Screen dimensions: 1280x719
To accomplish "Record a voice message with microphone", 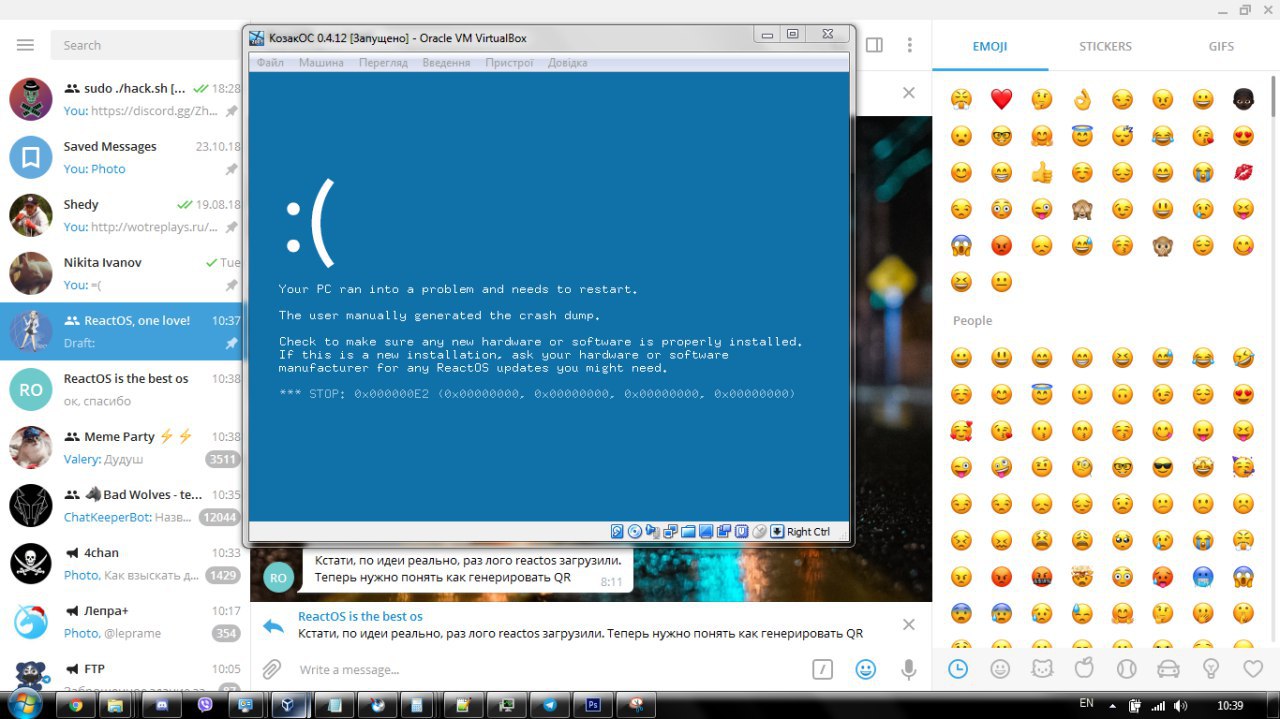I will [x=908, y=669].
